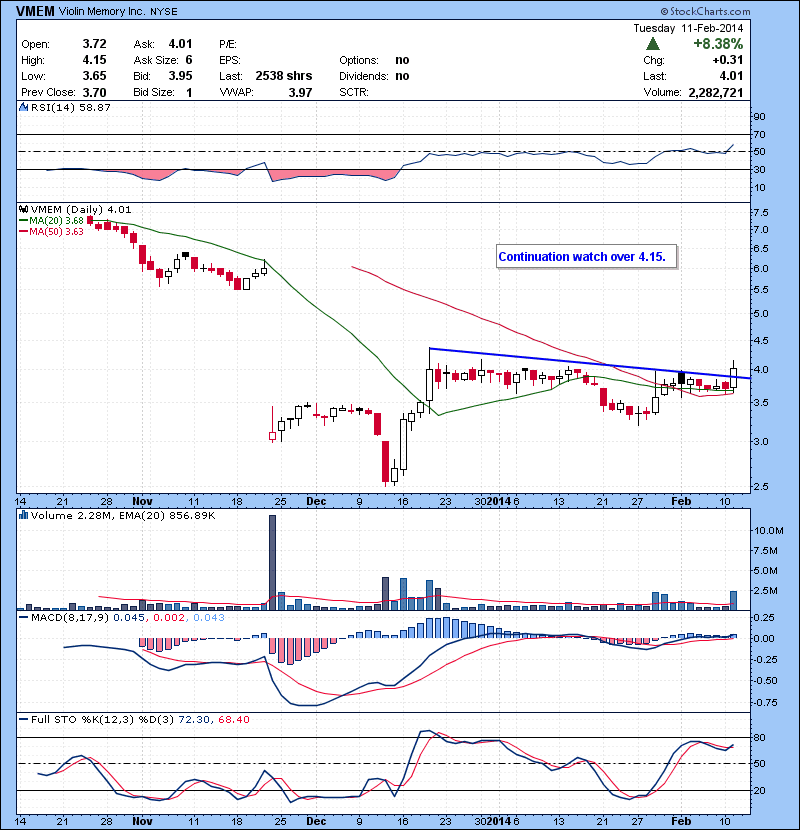Click the last candlestick on price chart
The image size is (800, 830).
pyautogui.click(x=733, y=378)
